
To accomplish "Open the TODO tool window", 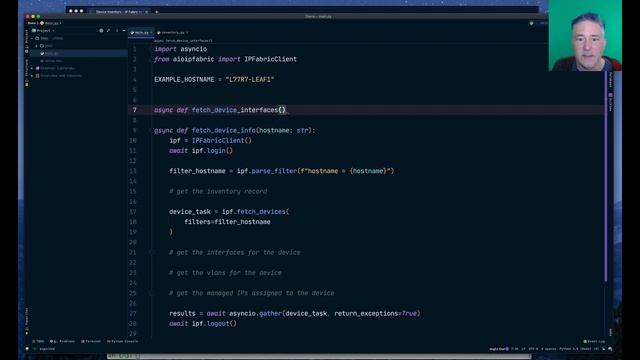I will point(38,341).
